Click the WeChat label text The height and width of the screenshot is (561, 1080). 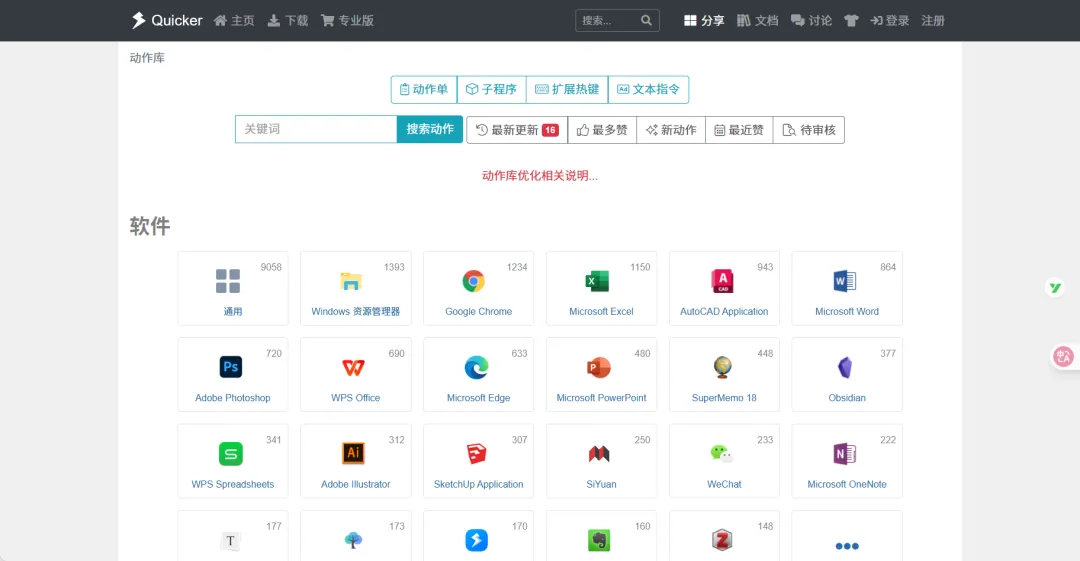(x=724, y=484)
